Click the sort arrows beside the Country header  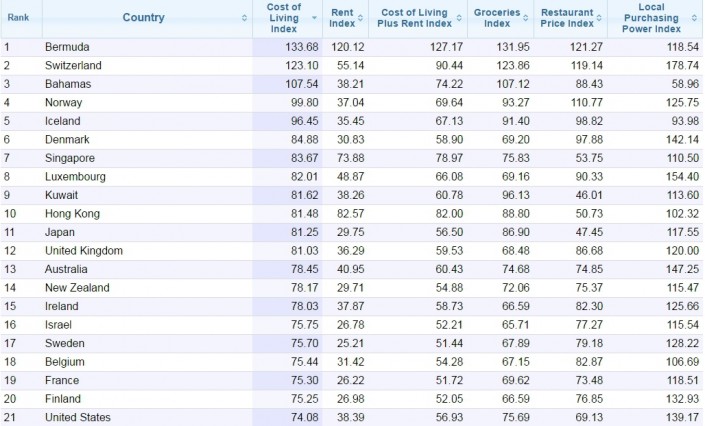click(x=246, y=18)
